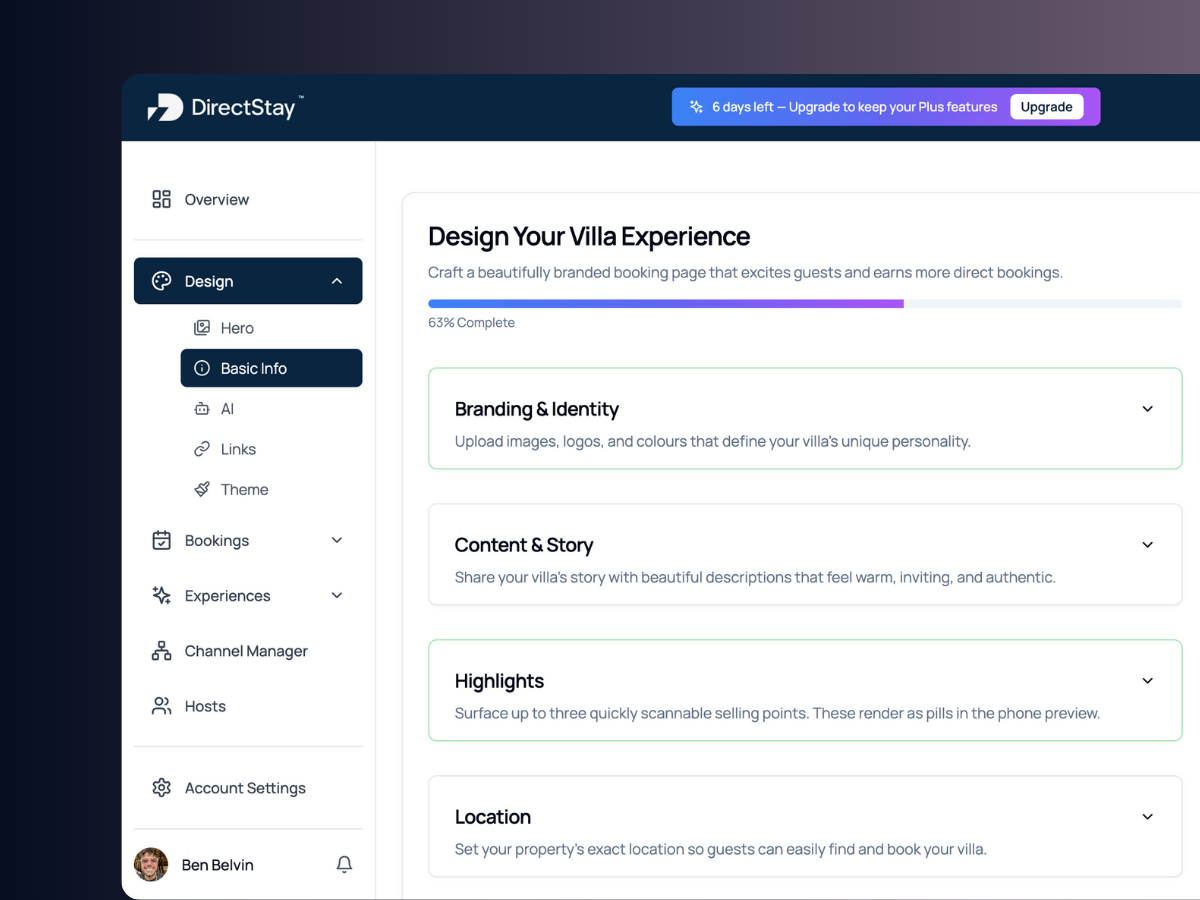Screen dimensions: 1200x900
Task: Click Ben Belvin's profile avatar
Action: pos(151,864)
